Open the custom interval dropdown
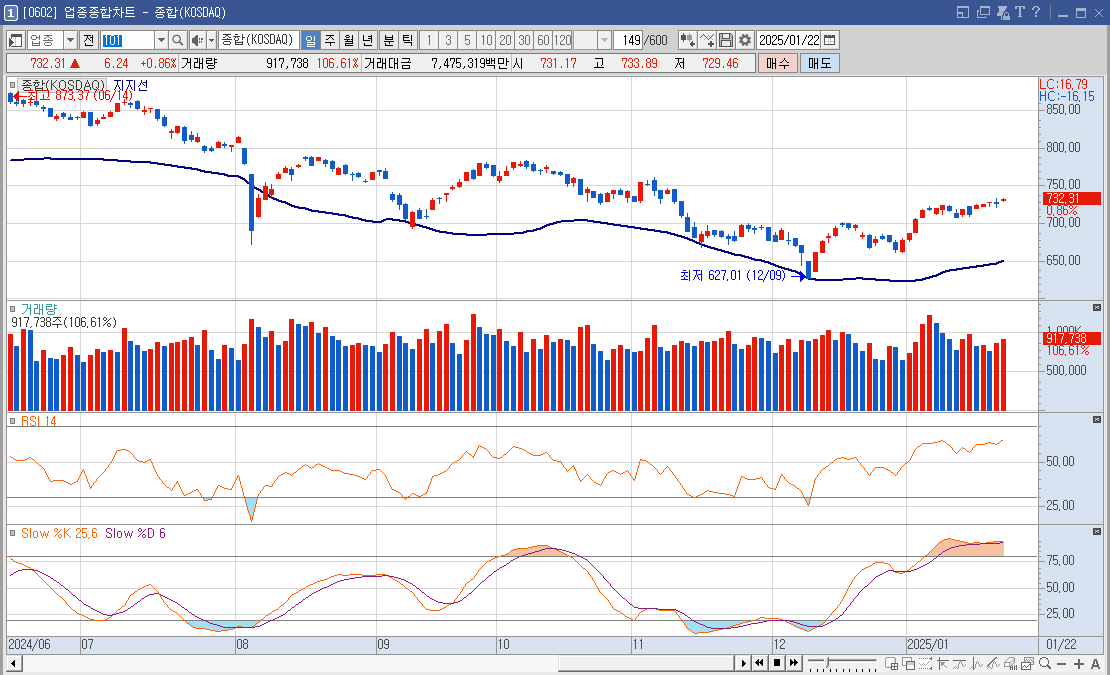 [x=604, y=40]
